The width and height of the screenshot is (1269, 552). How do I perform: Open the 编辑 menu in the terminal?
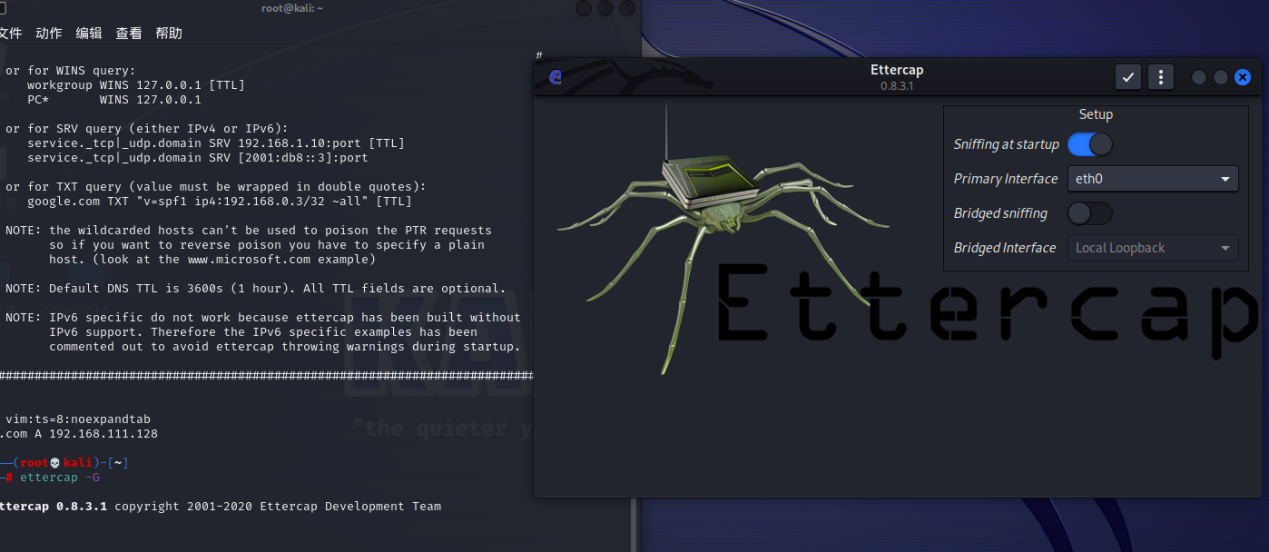89,33
